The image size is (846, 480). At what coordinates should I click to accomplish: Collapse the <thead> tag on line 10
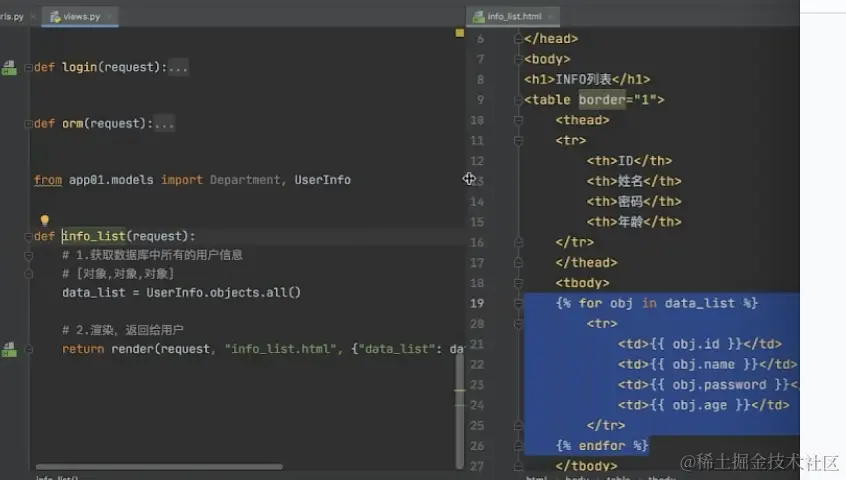[518, 120]
